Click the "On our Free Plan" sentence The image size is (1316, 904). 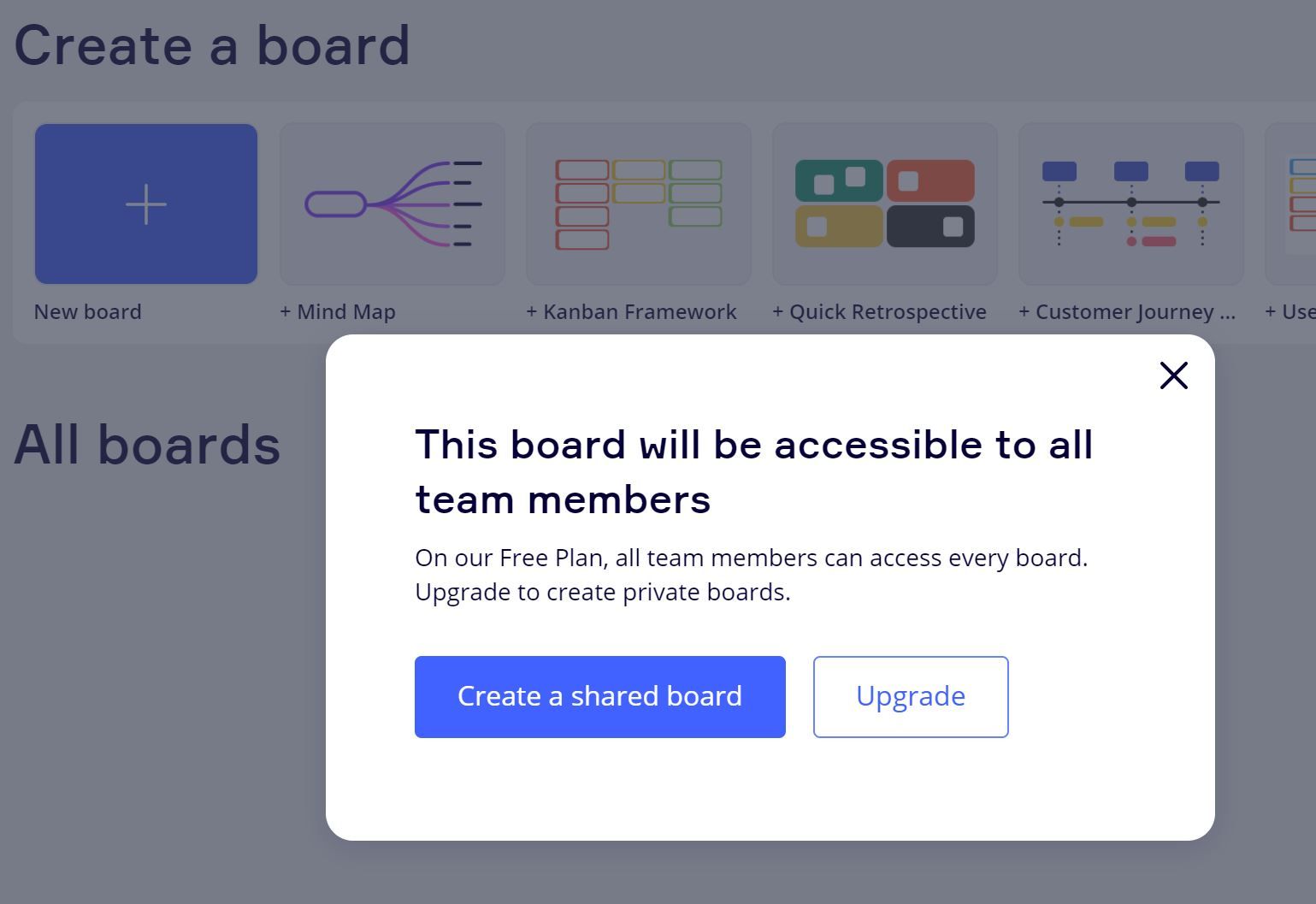(x=751, y=558)
